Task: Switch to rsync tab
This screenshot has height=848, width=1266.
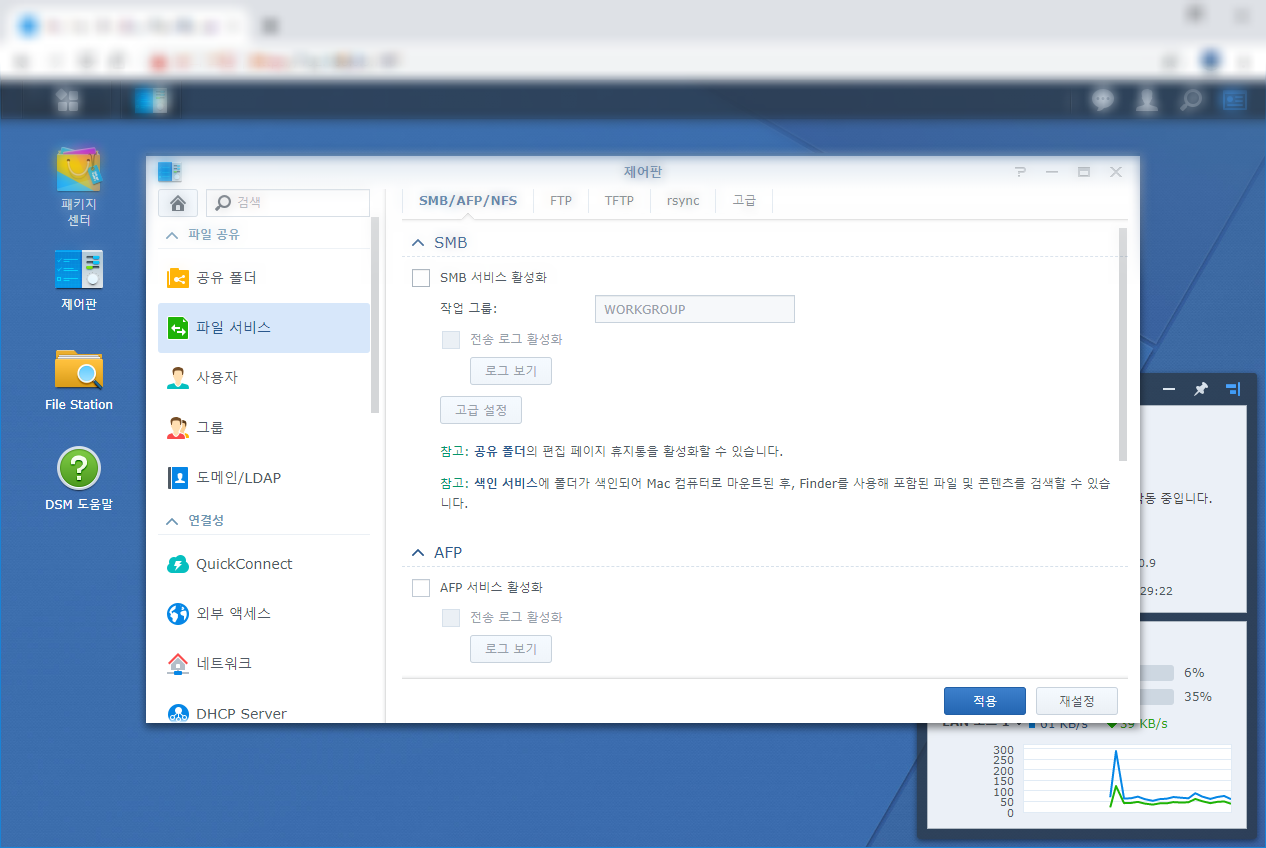Action: pyautogui.click(x=683, y=201)
